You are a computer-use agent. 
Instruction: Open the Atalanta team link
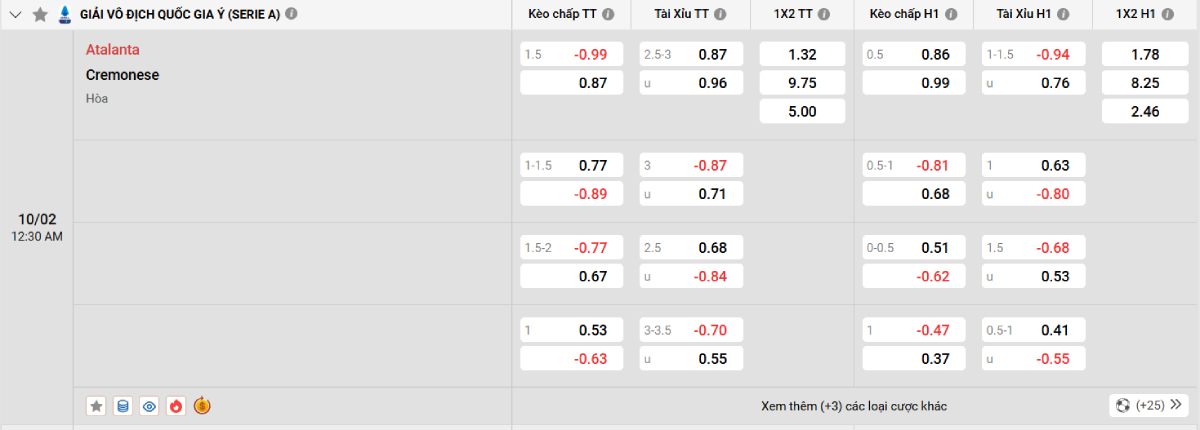point(112,50)
